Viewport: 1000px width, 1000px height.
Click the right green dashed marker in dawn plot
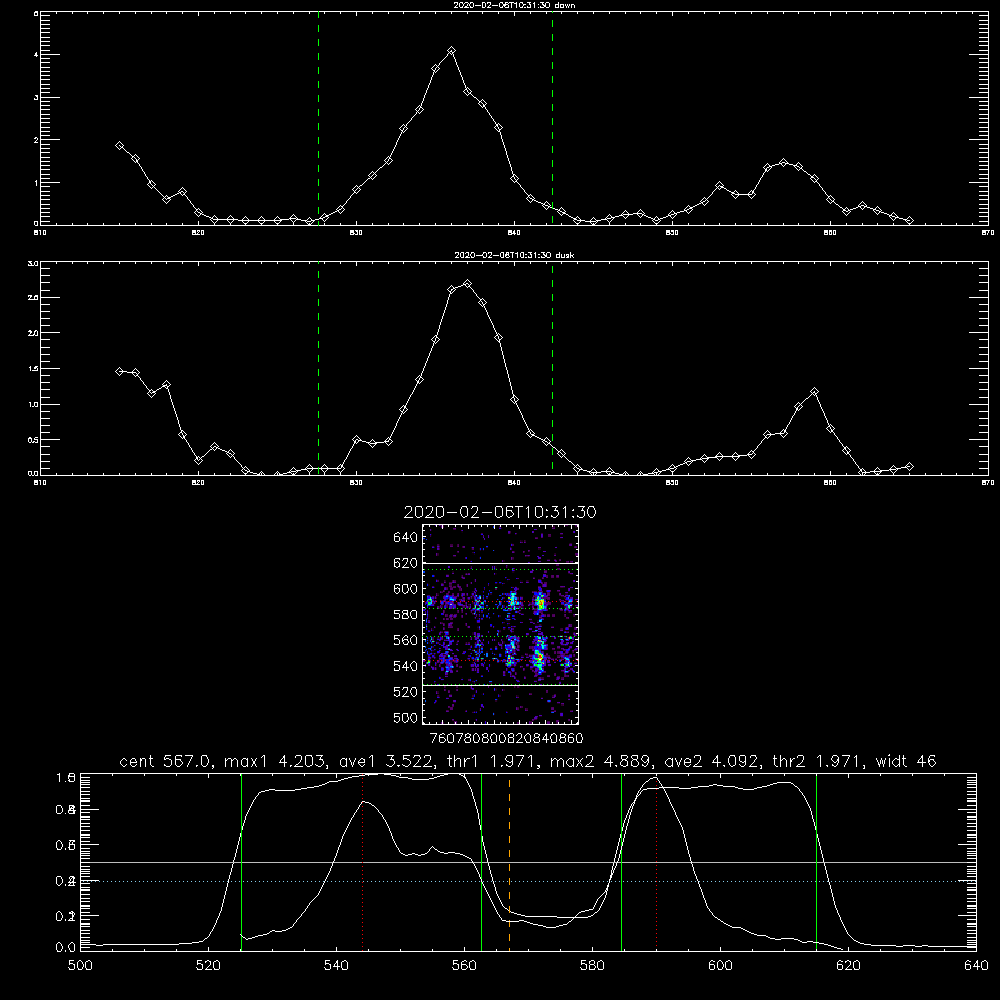point(552,118)
